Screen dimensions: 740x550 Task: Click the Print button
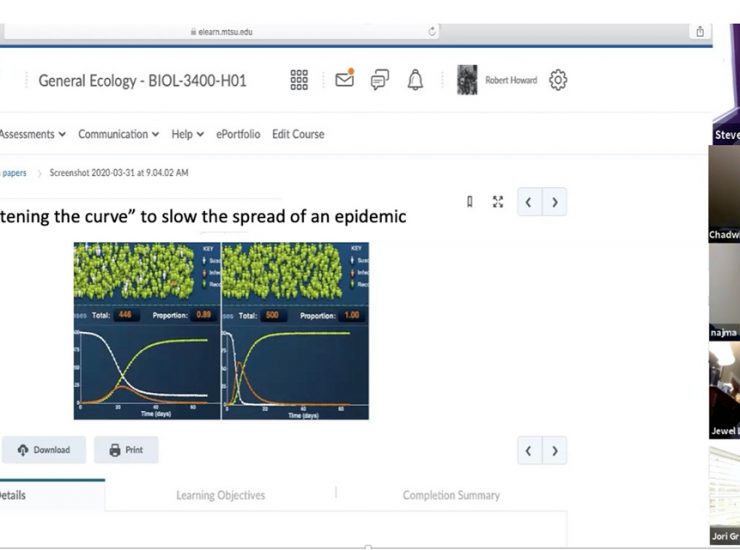click(126, 450)
